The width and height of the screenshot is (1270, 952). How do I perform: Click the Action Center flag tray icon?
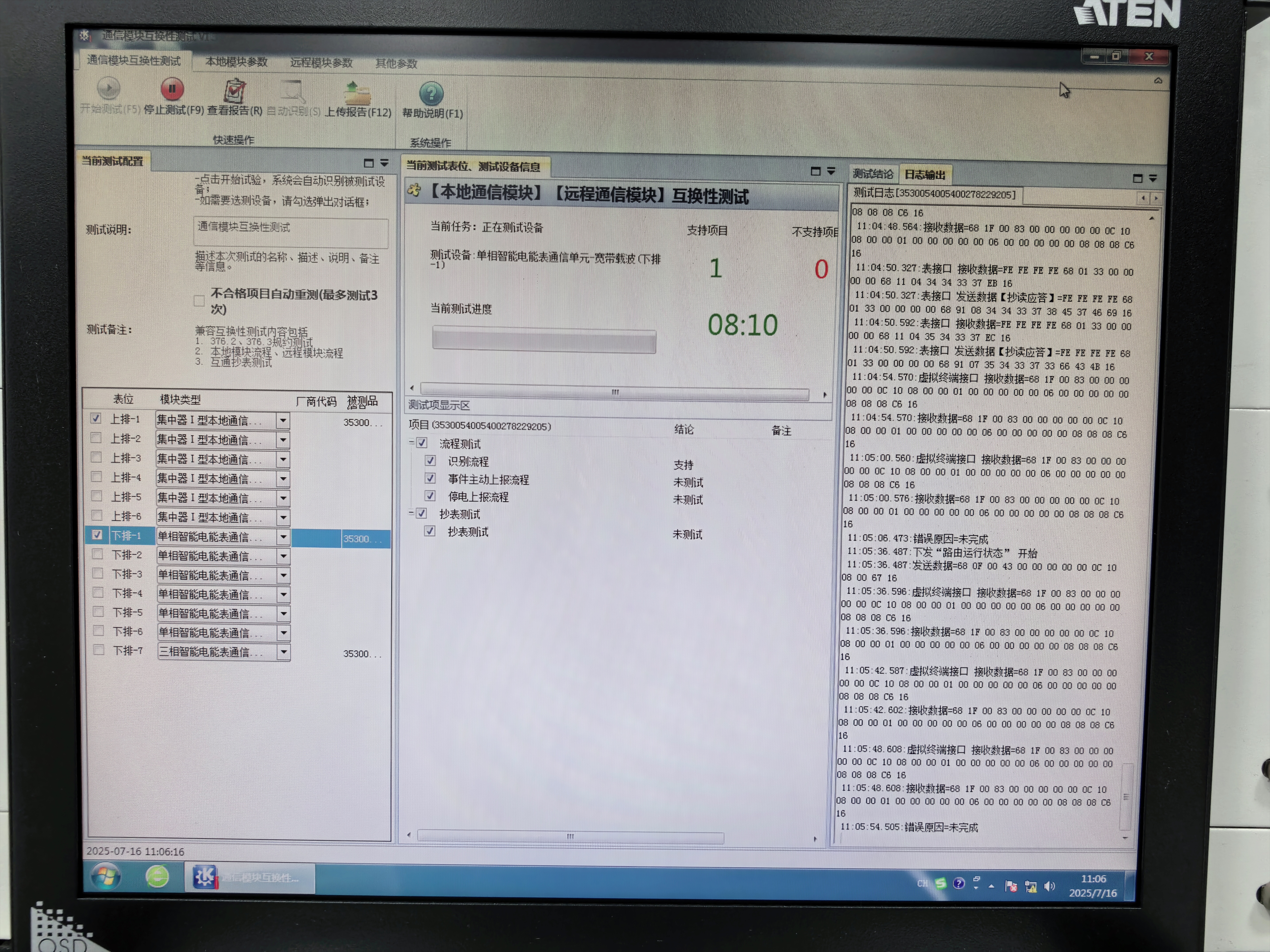tap(1011, 886)
